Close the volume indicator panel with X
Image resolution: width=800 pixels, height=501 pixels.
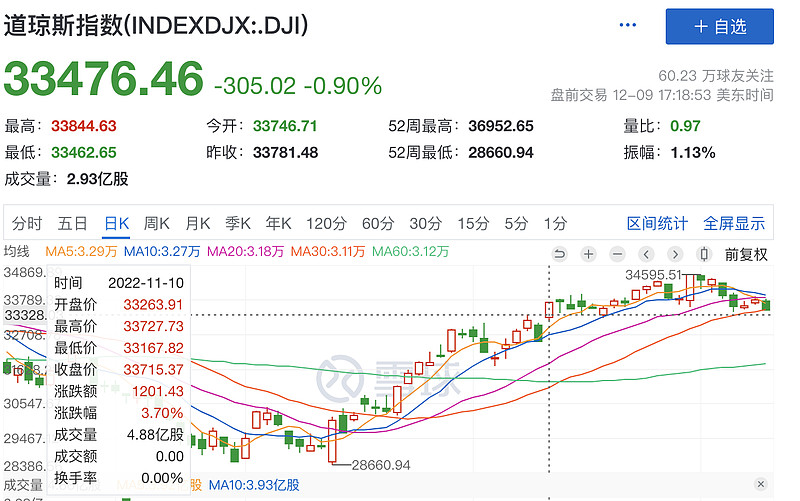(x=760, y=484)
